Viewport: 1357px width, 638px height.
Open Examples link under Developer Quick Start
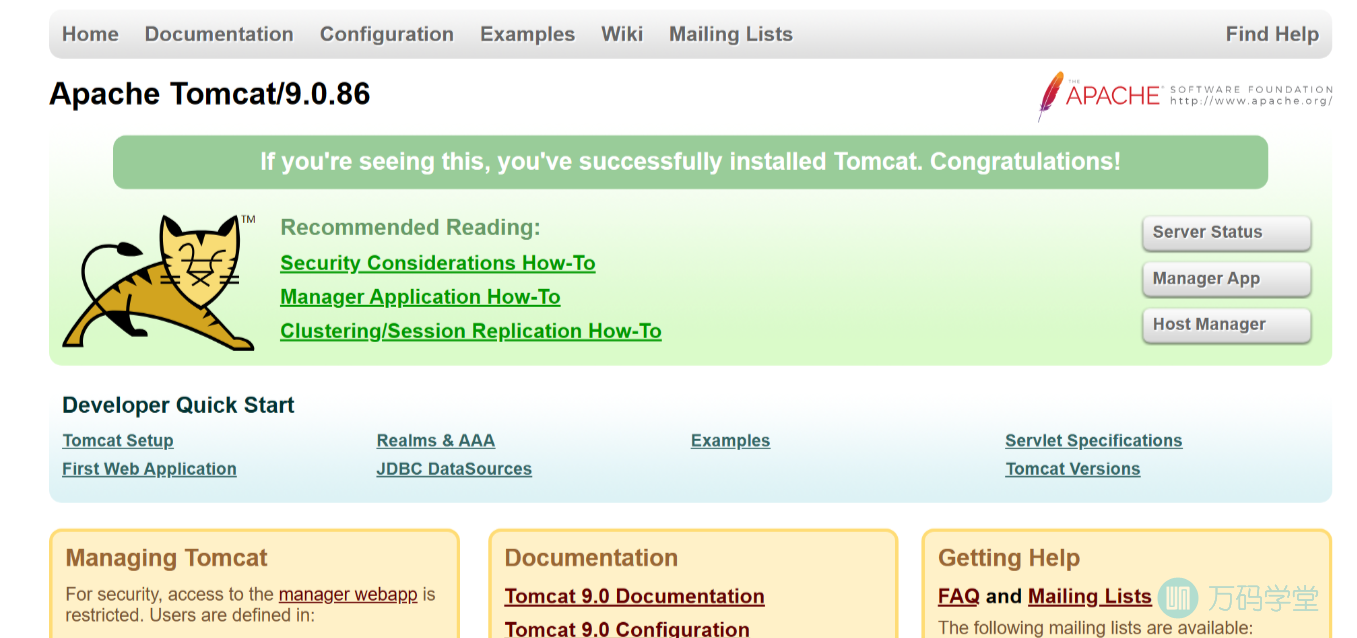730,441
